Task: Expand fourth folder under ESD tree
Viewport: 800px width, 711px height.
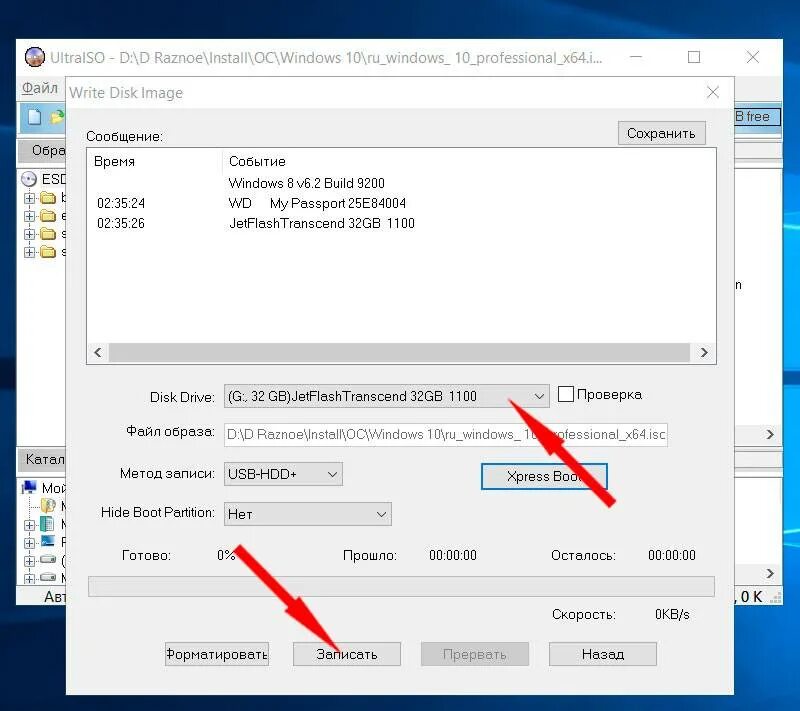Action: click(30, 252)
